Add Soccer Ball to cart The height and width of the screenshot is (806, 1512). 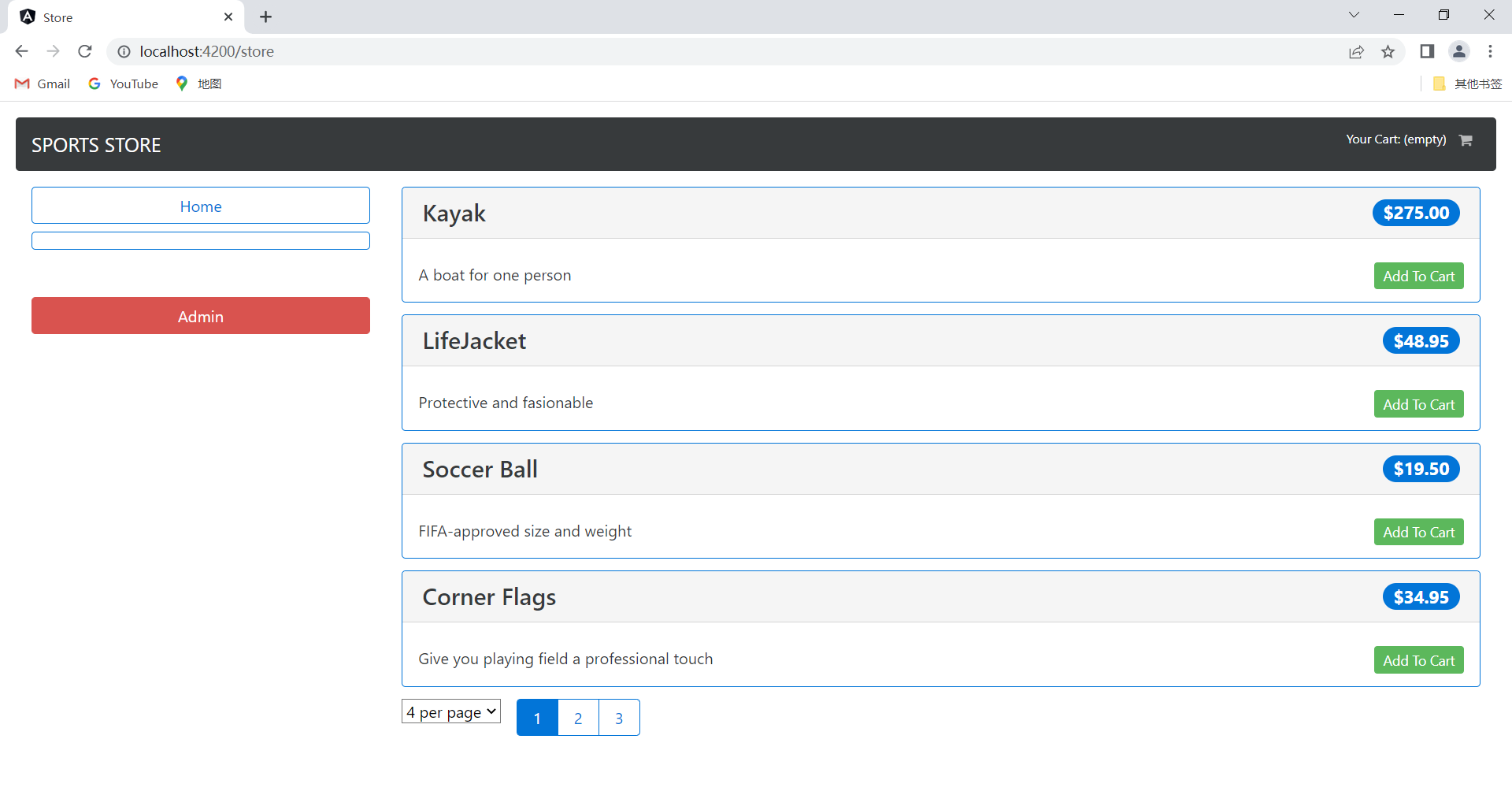click(1418, 532)
